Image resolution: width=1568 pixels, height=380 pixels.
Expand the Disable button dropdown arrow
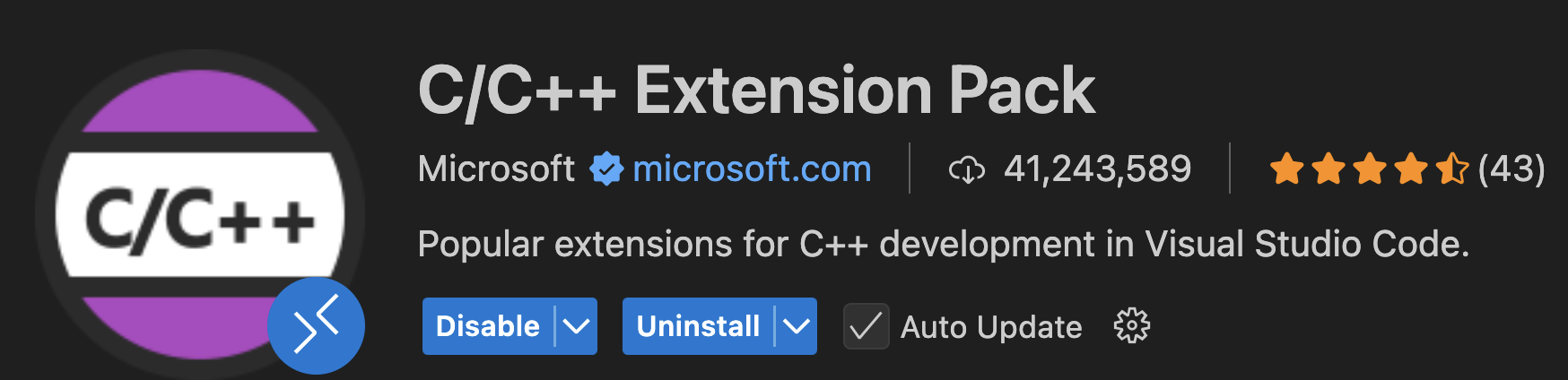pyautogui.click(x=577, y=326)
